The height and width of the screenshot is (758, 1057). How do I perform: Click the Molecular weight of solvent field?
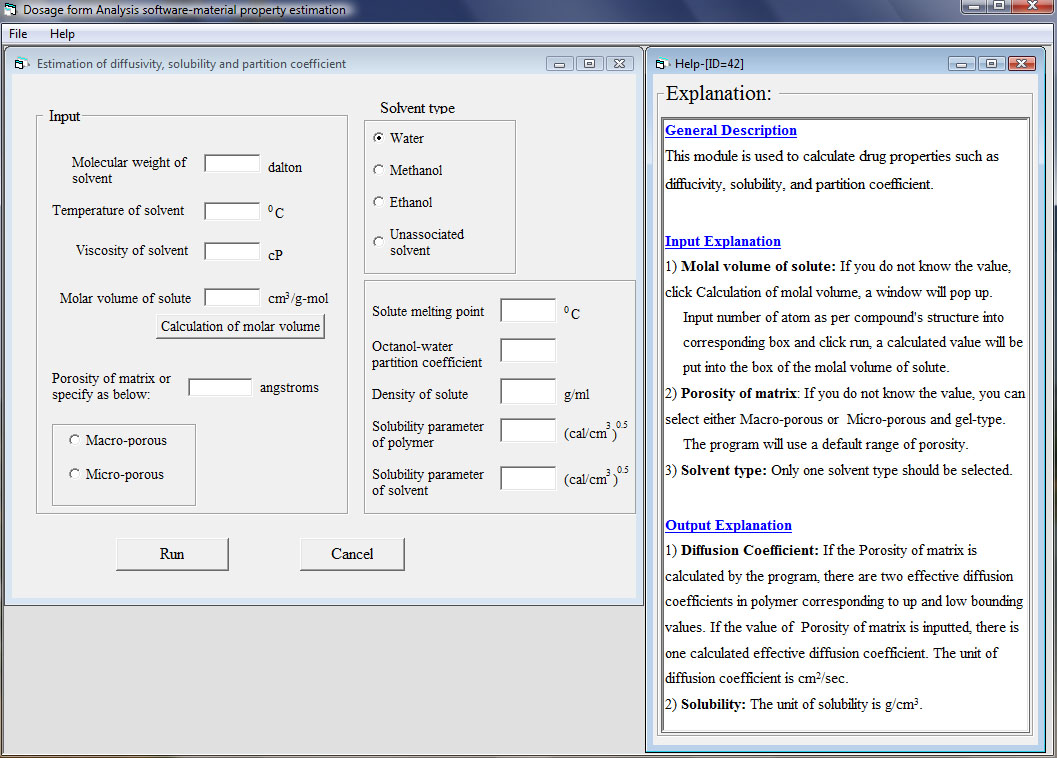point(232,163)
